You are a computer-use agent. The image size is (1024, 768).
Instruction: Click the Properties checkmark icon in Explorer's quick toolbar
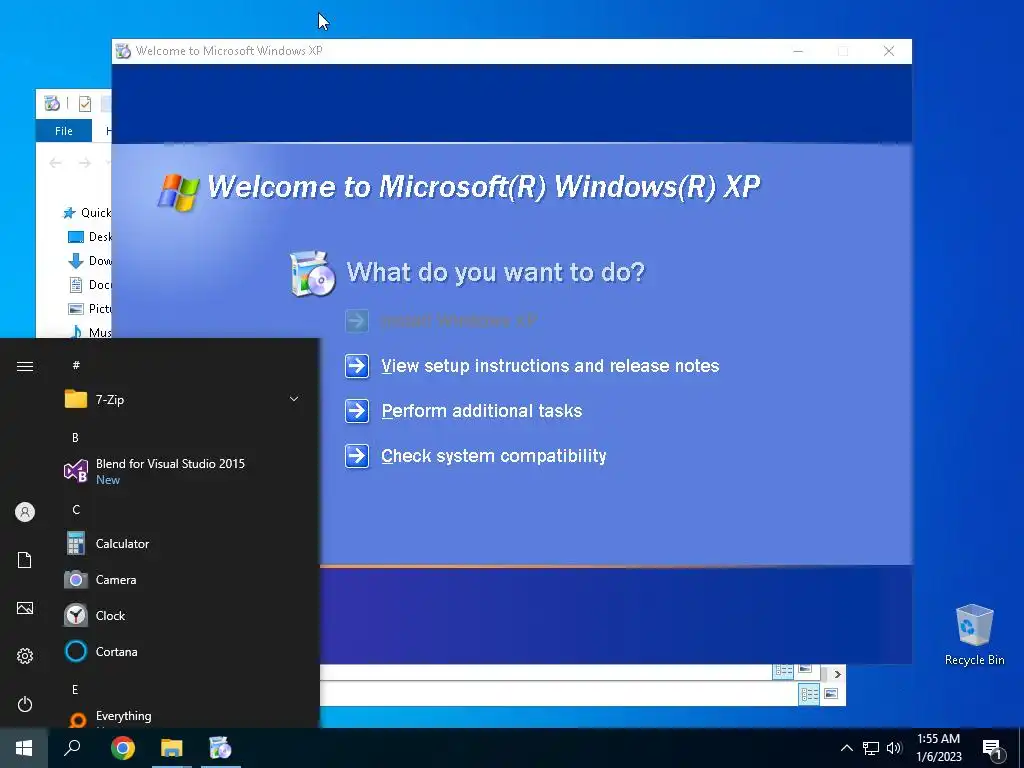pos(85,103)
